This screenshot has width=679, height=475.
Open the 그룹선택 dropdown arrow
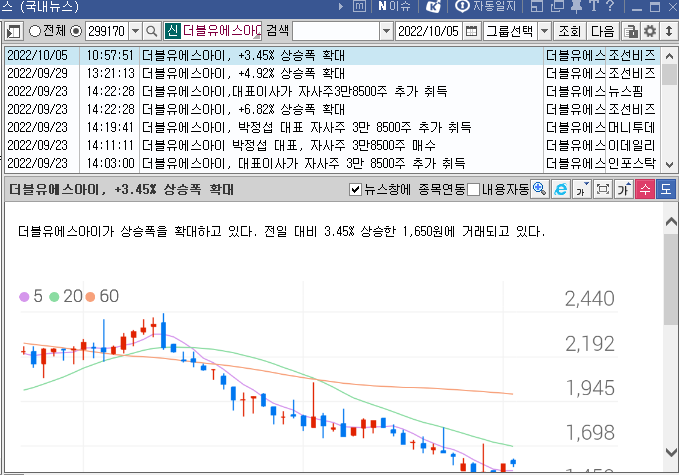(545, 31)
